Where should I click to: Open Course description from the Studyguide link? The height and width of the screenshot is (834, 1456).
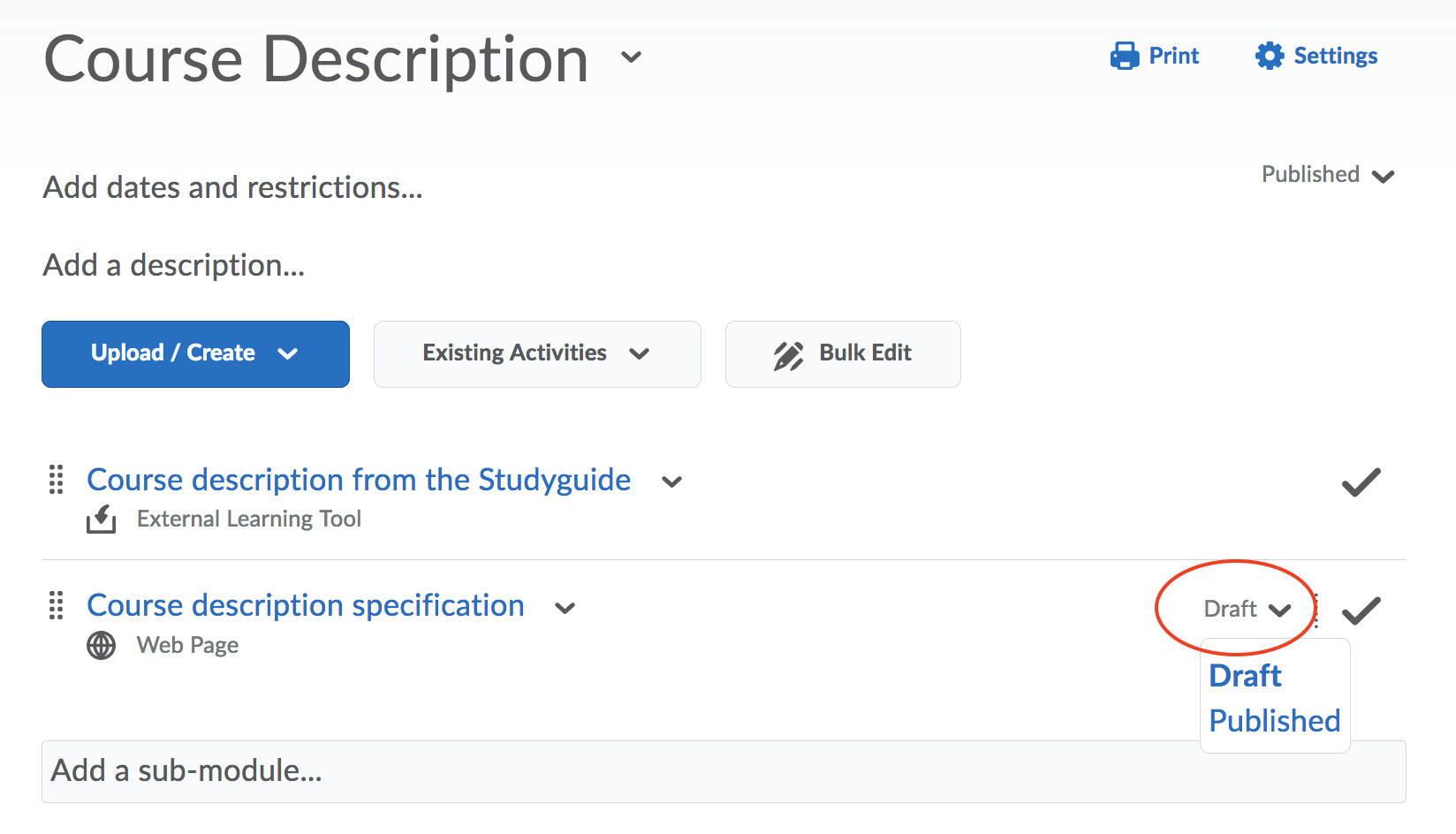click(x=359, y=480)
